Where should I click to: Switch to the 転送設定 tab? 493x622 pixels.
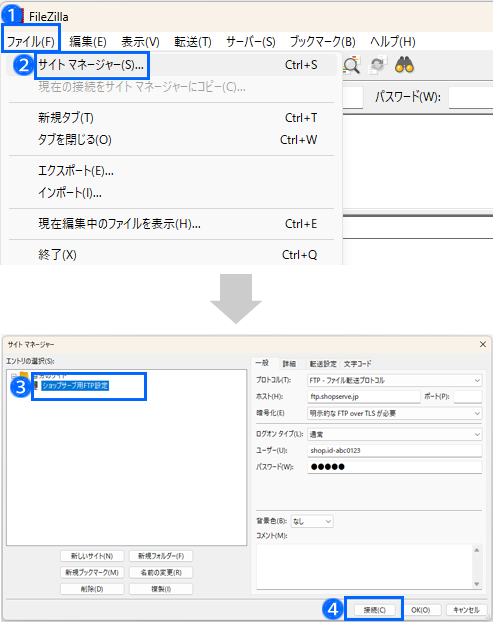click(x=323, y=364)
